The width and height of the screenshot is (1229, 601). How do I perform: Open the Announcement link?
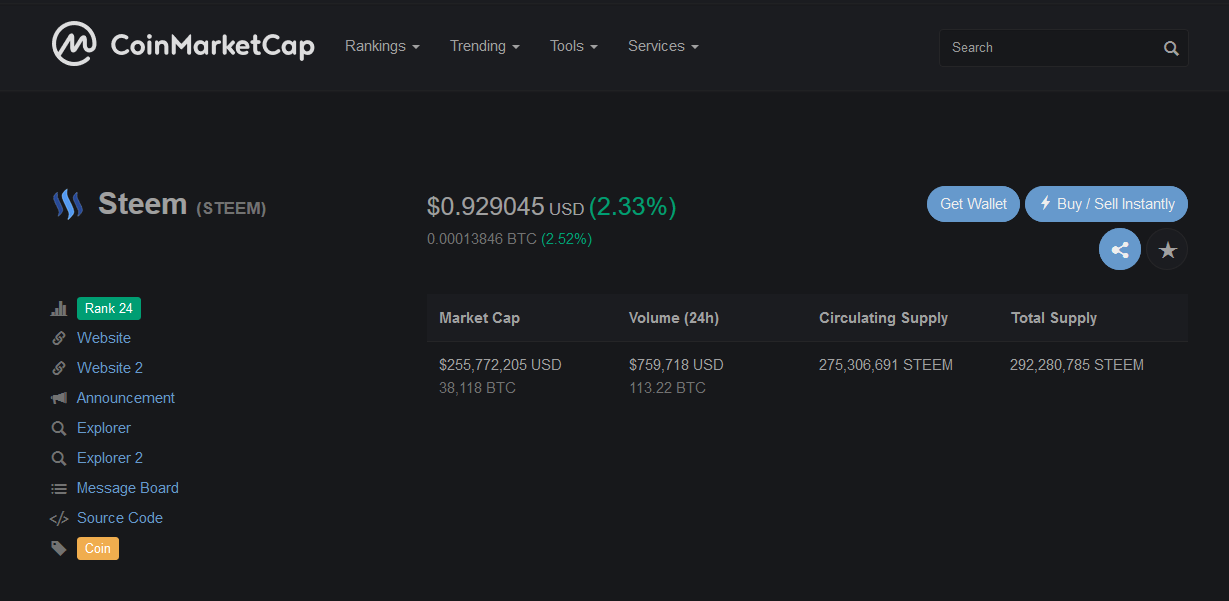click(126, 398)
